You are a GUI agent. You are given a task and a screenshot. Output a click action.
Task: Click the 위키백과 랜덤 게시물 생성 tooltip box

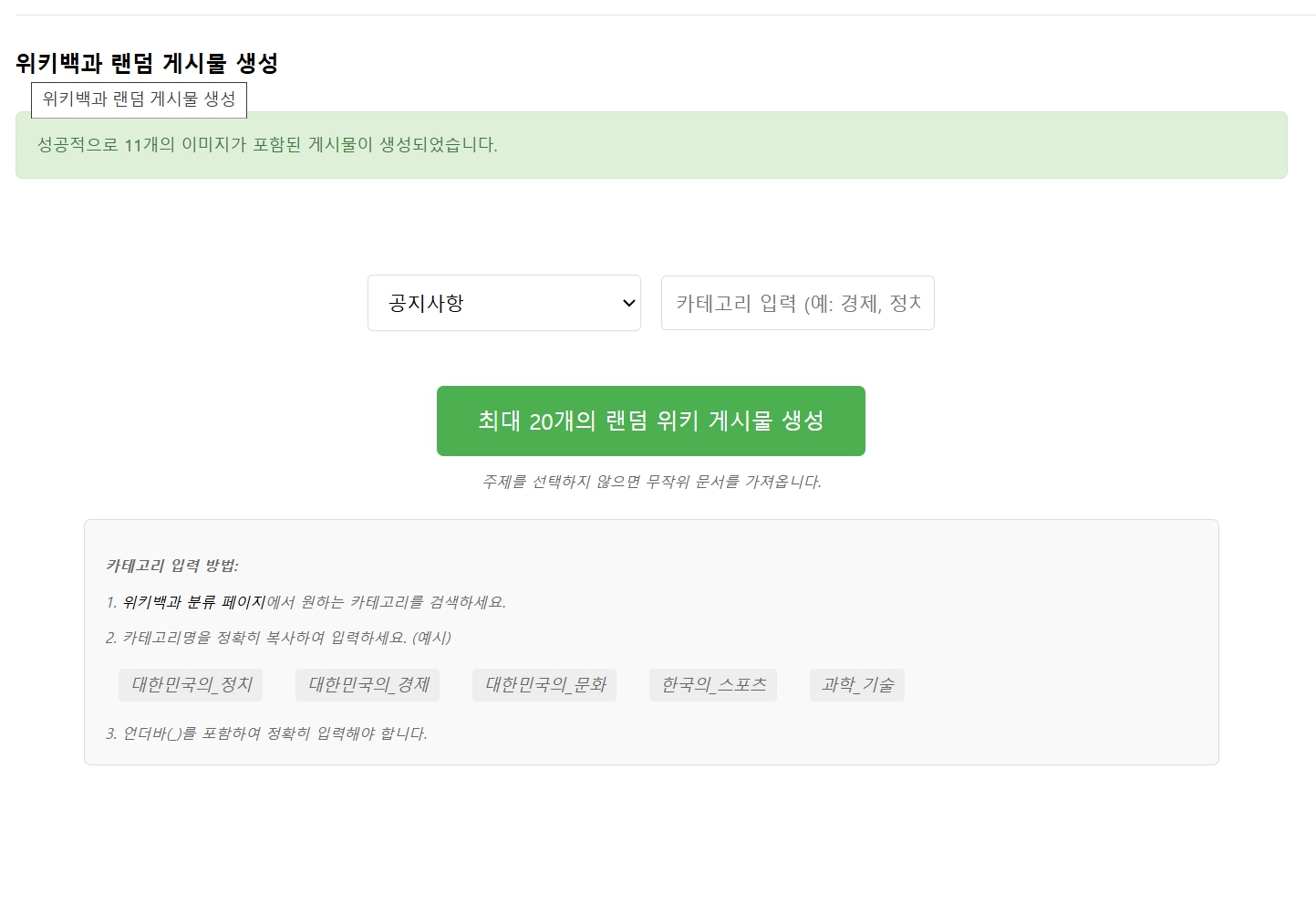[x=139, y=99]
